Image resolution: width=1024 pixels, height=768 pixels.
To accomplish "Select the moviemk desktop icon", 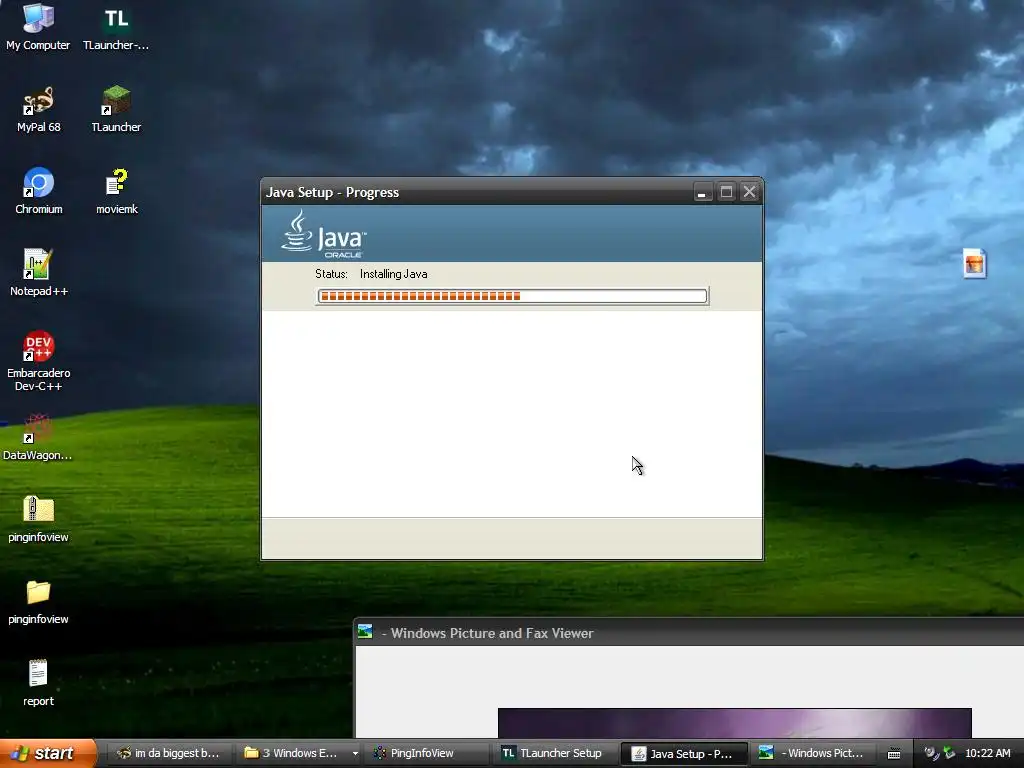I will (x=116, y=191).
